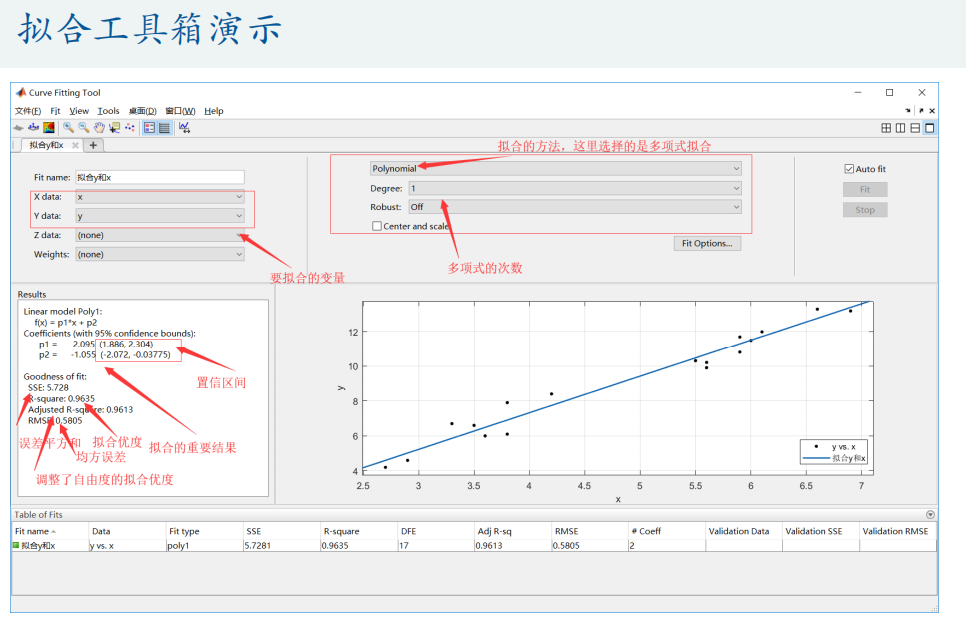Viewport: 966px width, 630px height.
Task: Expand the Degree dropdown
Action: coord(574,188)
